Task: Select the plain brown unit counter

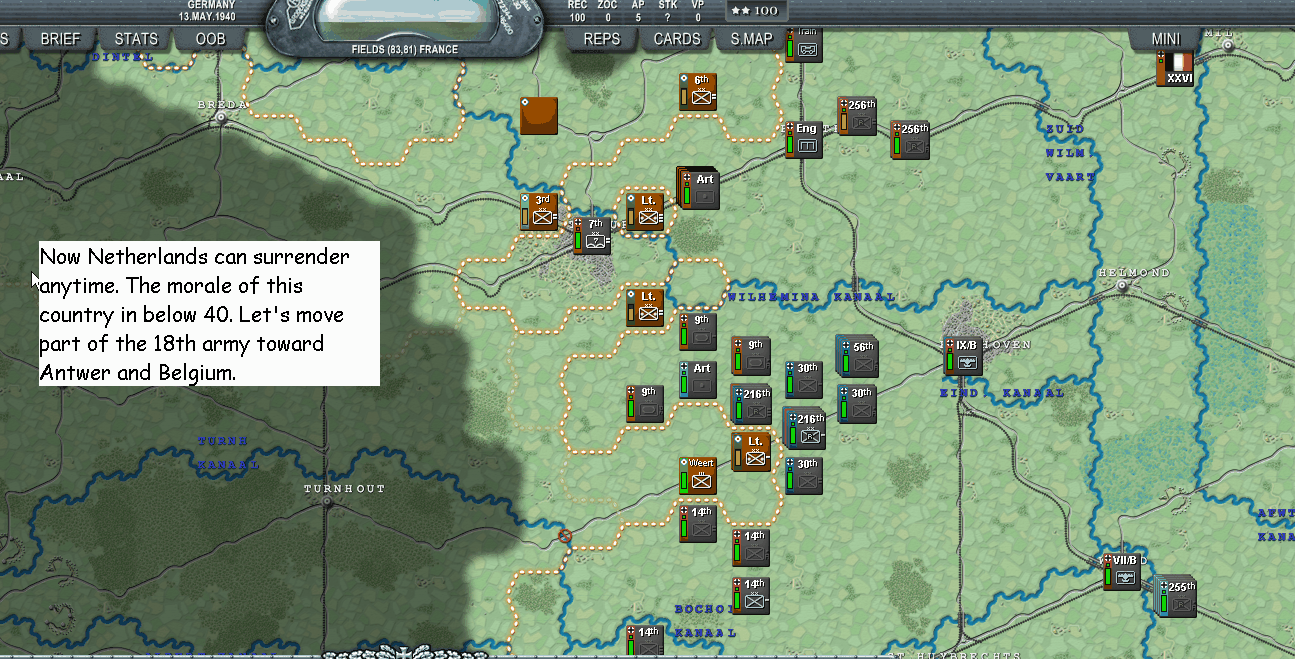Action: click(539, 115)
